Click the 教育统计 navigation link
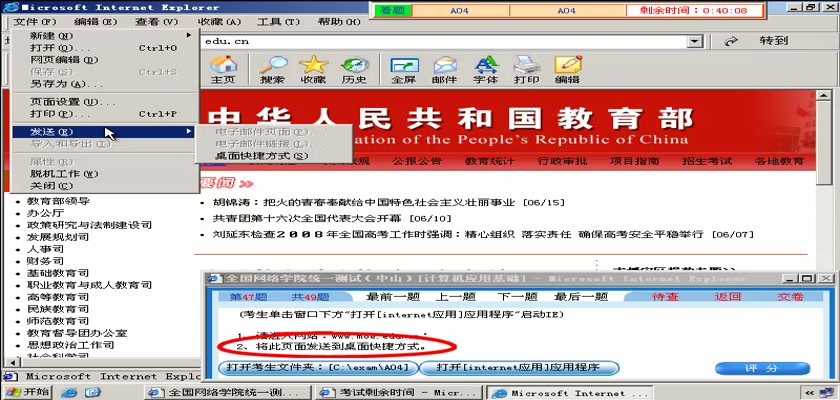 (x=489, y=161)
